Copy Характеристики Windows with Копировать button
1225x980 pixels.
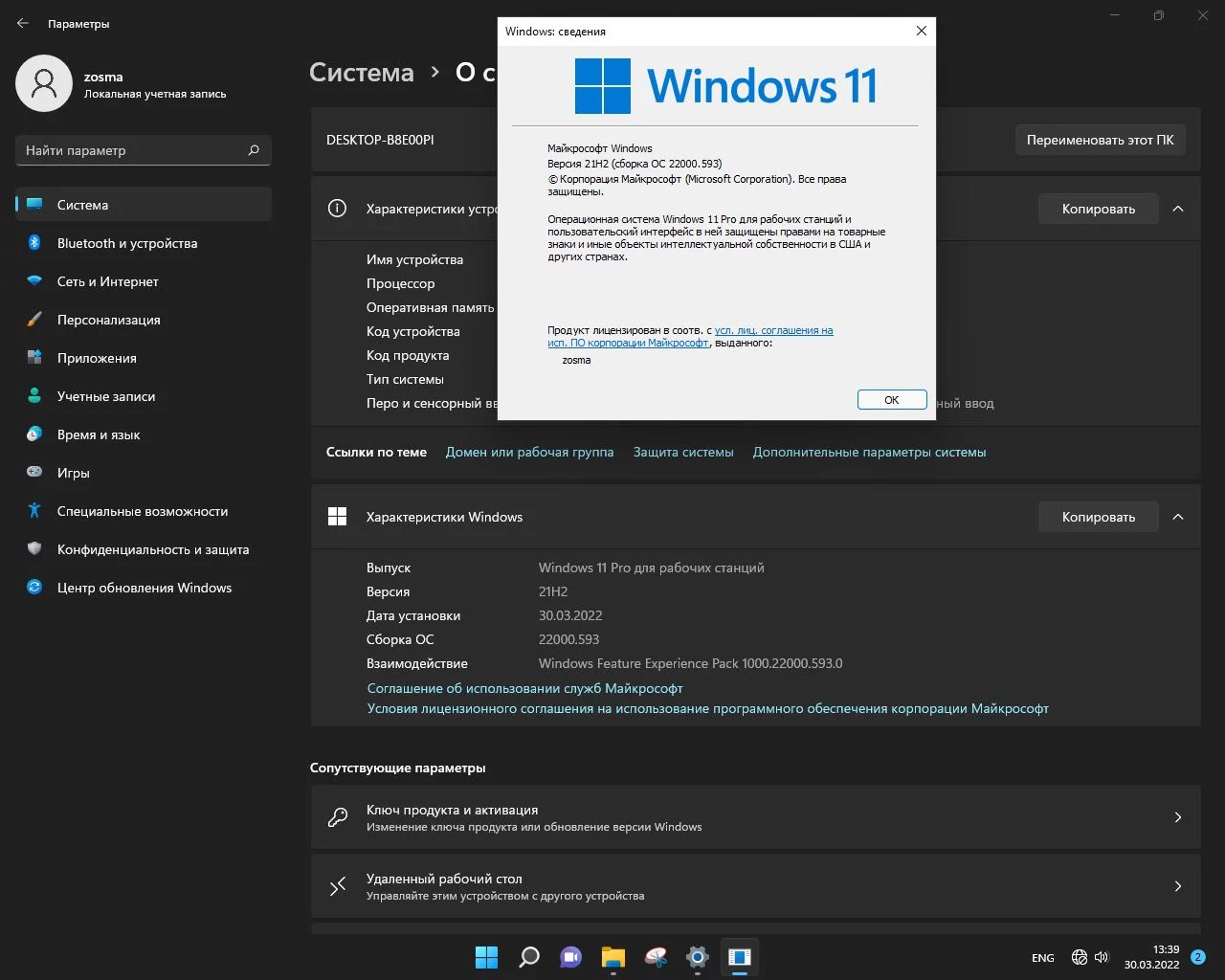click(x=1098, y=517)
